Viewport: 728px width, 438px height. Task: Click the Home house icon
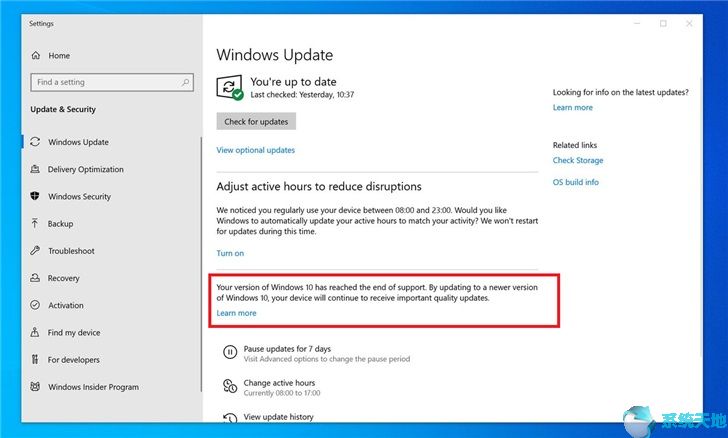(36, 55)
